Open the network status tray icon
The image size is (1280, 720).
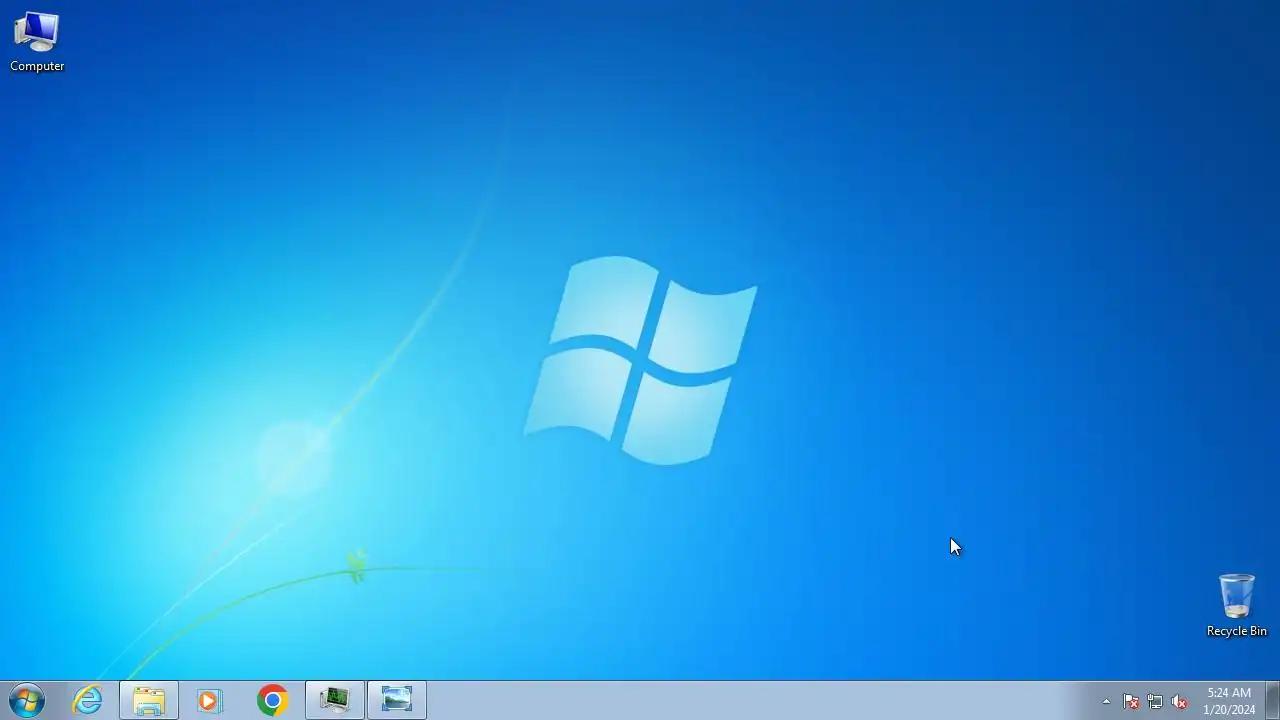click(x=1155, y=701)
